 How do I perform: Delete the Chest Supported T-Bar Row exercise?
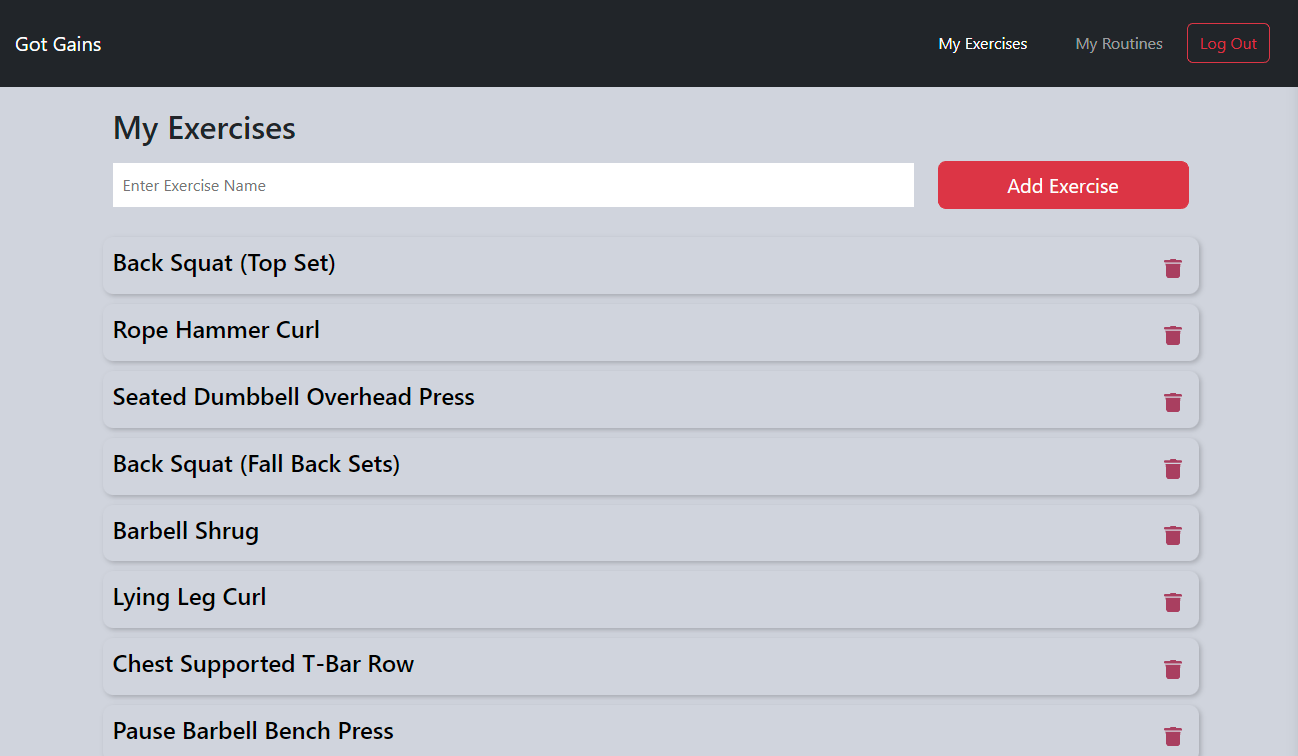[1172, 667]
